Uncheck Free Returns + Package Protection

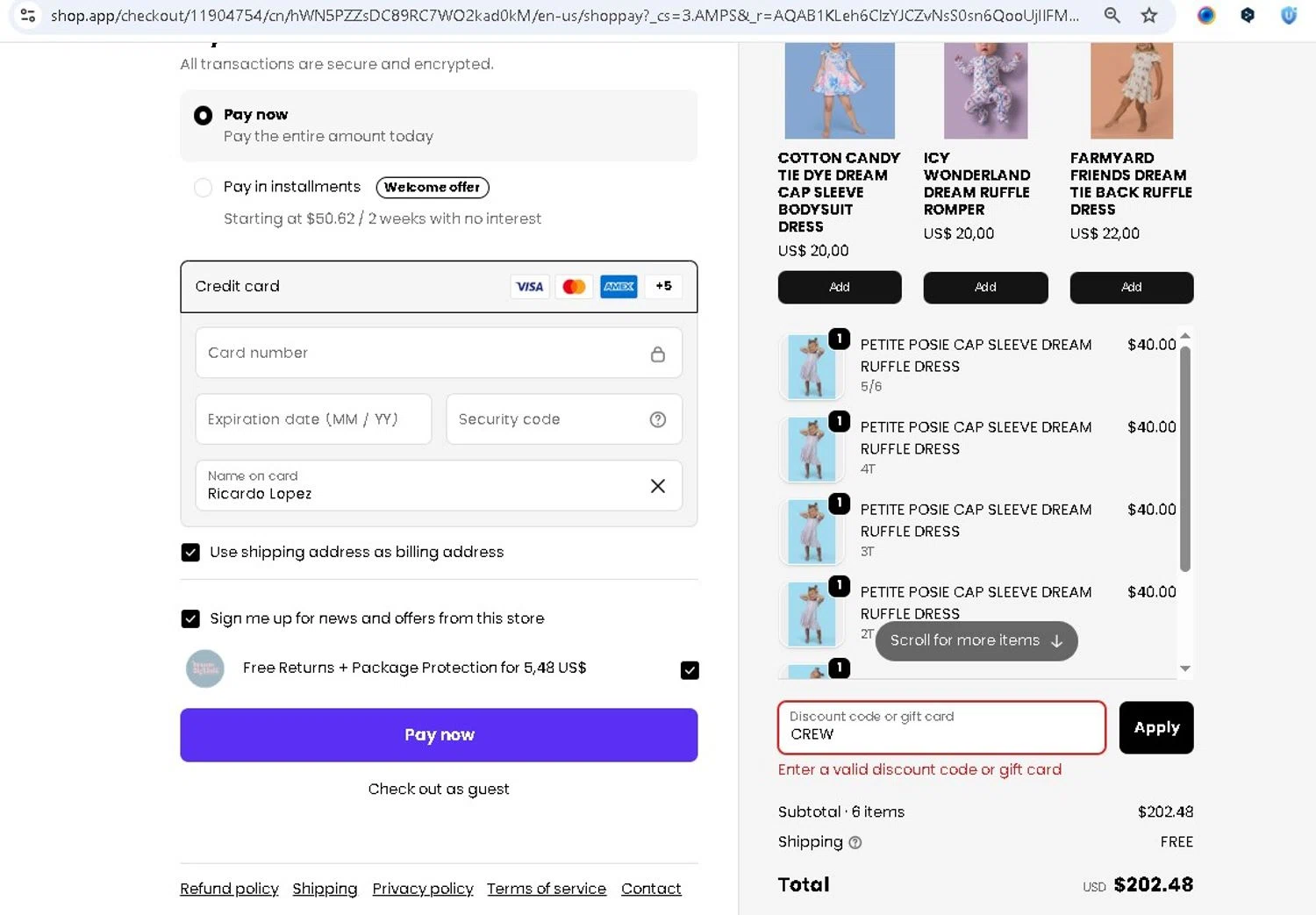click(690, 670)
